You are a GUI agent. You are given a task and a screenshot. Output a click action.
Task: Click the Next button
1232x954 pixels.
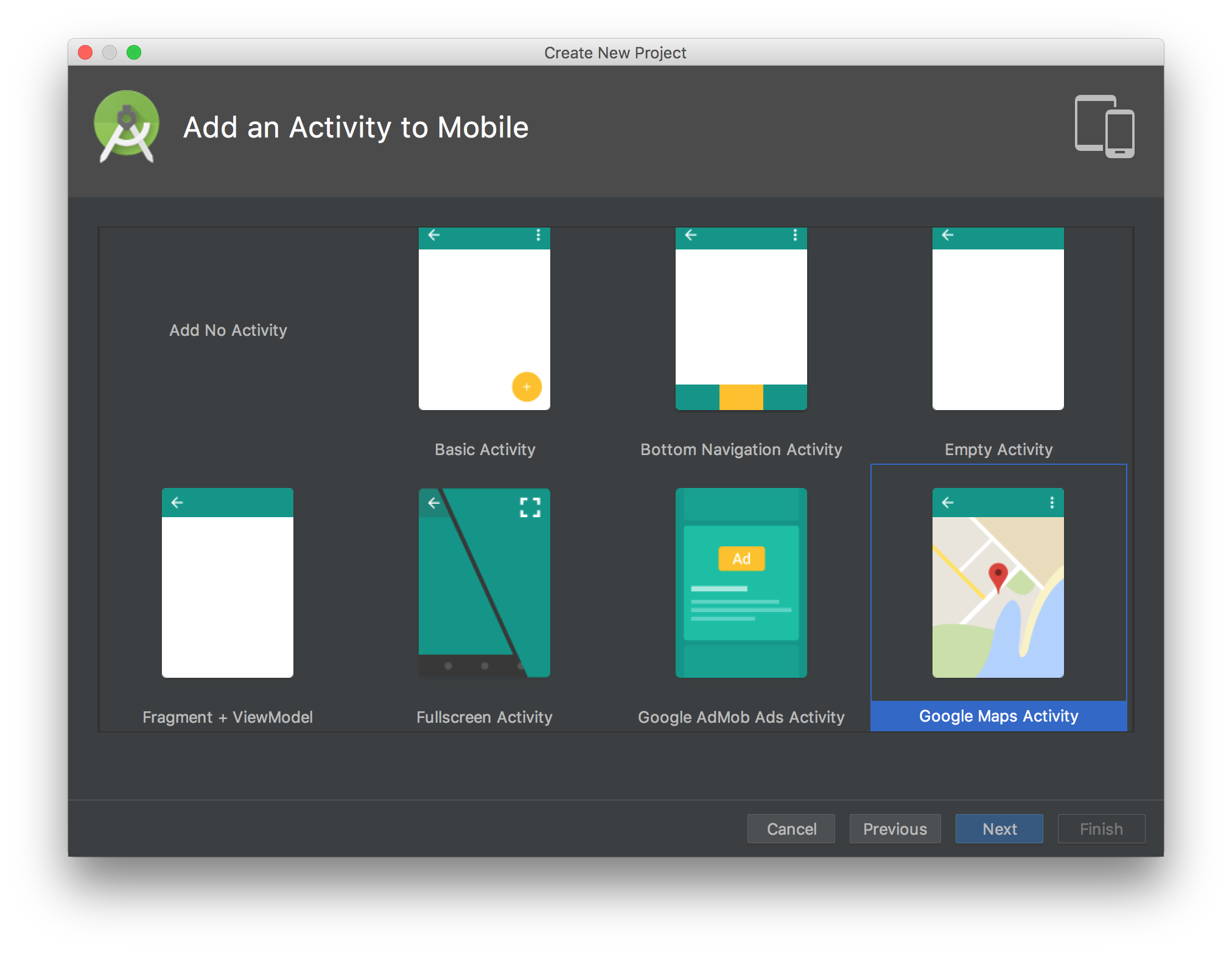click(x=999, y=829)
